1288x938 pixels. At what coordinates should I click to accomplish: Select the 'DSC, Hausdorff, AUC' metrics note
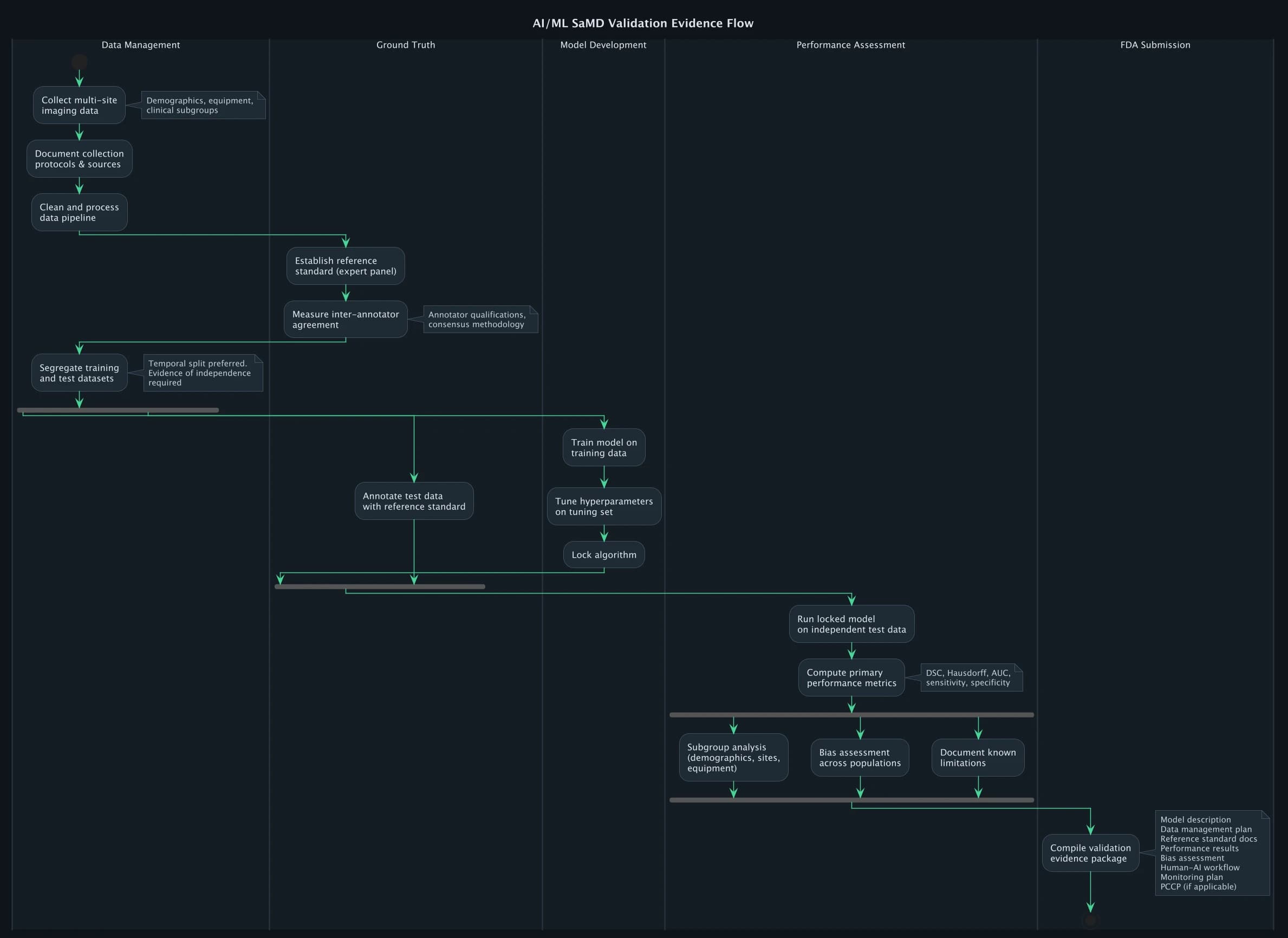pos(970,678)
